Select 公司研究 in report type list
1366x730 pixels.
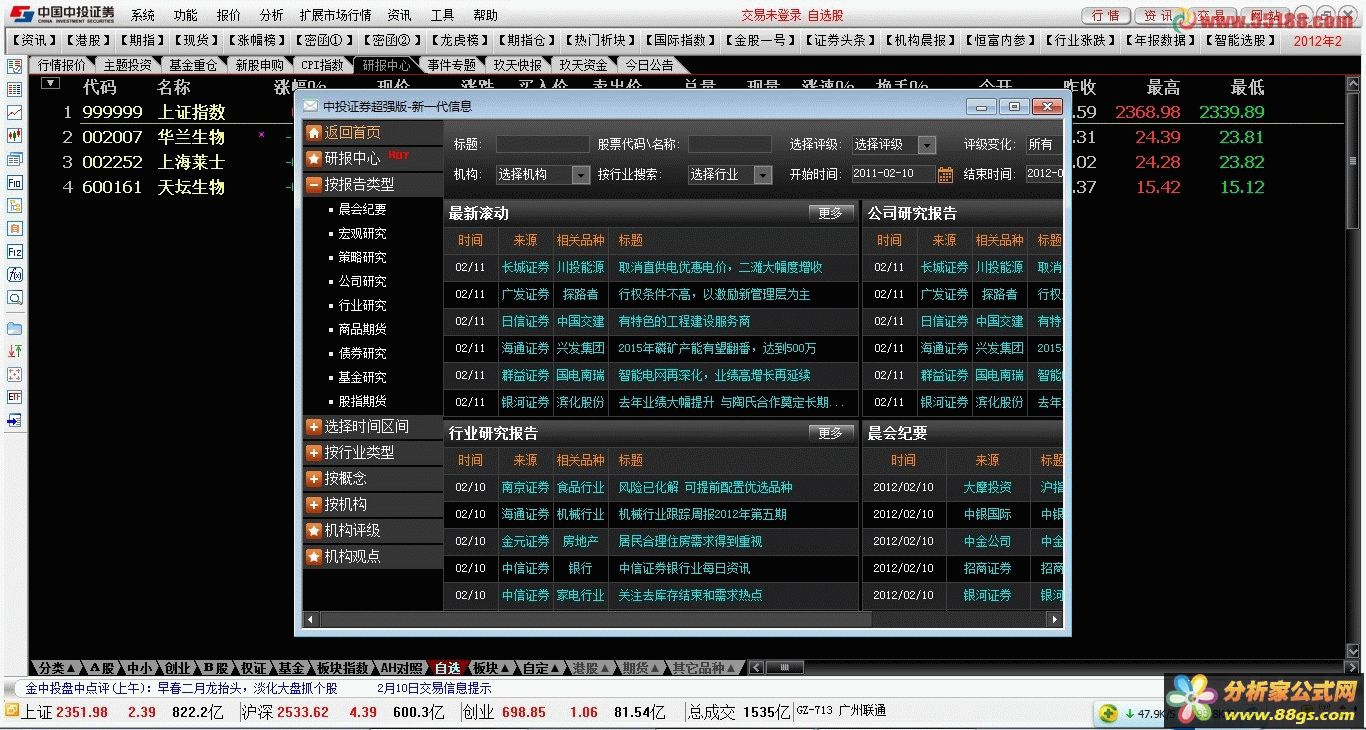coord(362,281)
